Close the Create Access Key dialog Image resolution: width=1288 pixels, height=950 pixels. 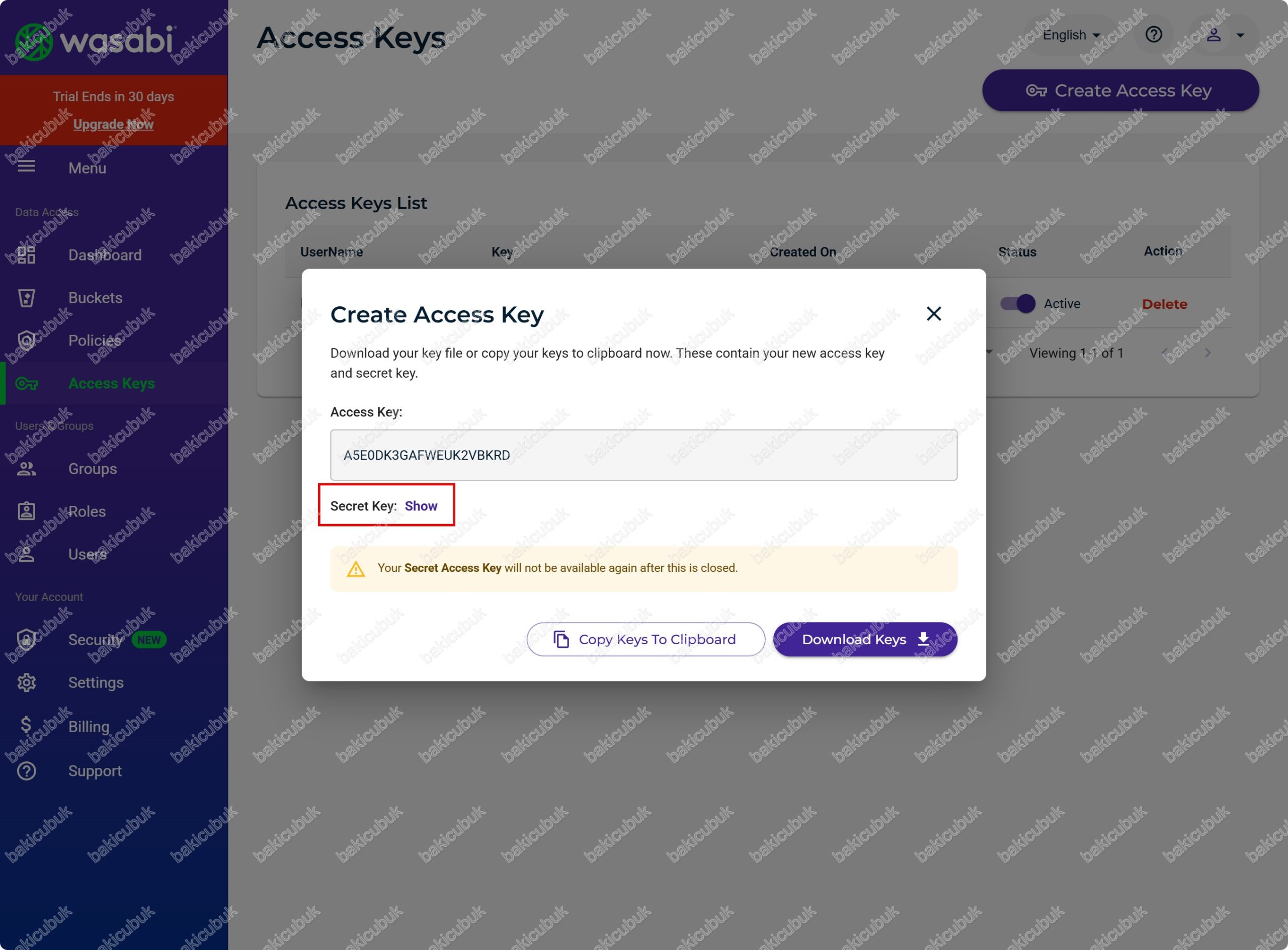[x=934, y=314]
